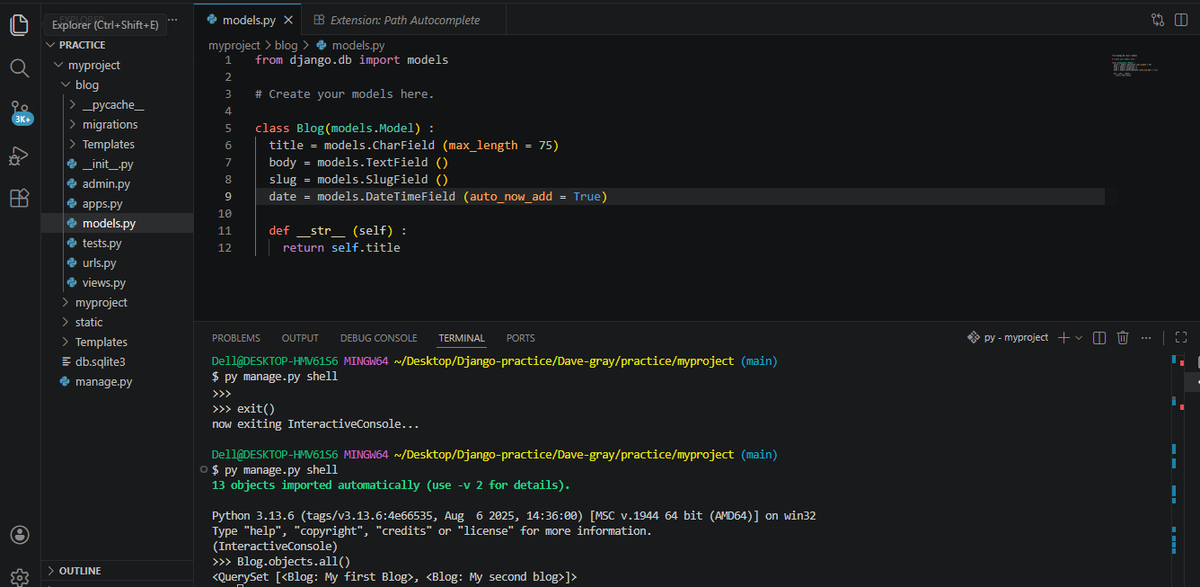The height and width of the screenshot is (587, 1200).
Task: Open the Search view in the activity bar
Action: pos(19,70)
